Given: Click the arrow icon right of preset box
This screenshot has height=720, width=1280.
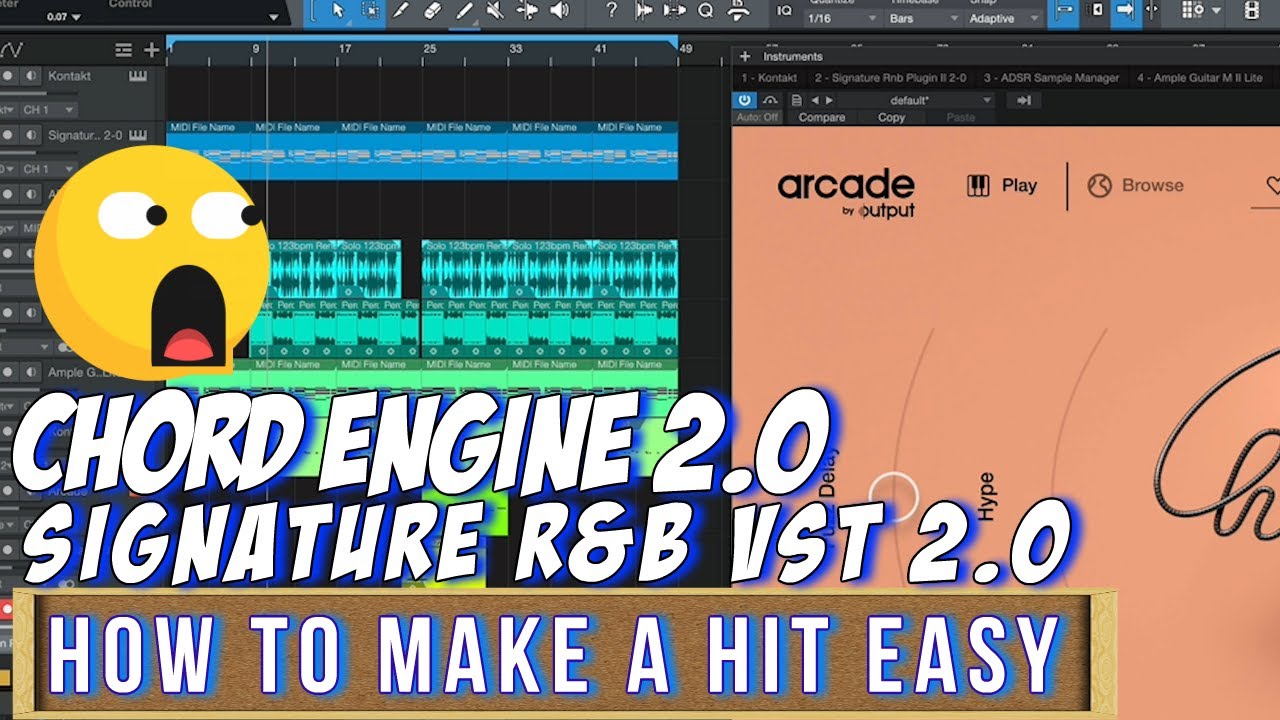Looking at the screenshot, I should pos(1024,100).
